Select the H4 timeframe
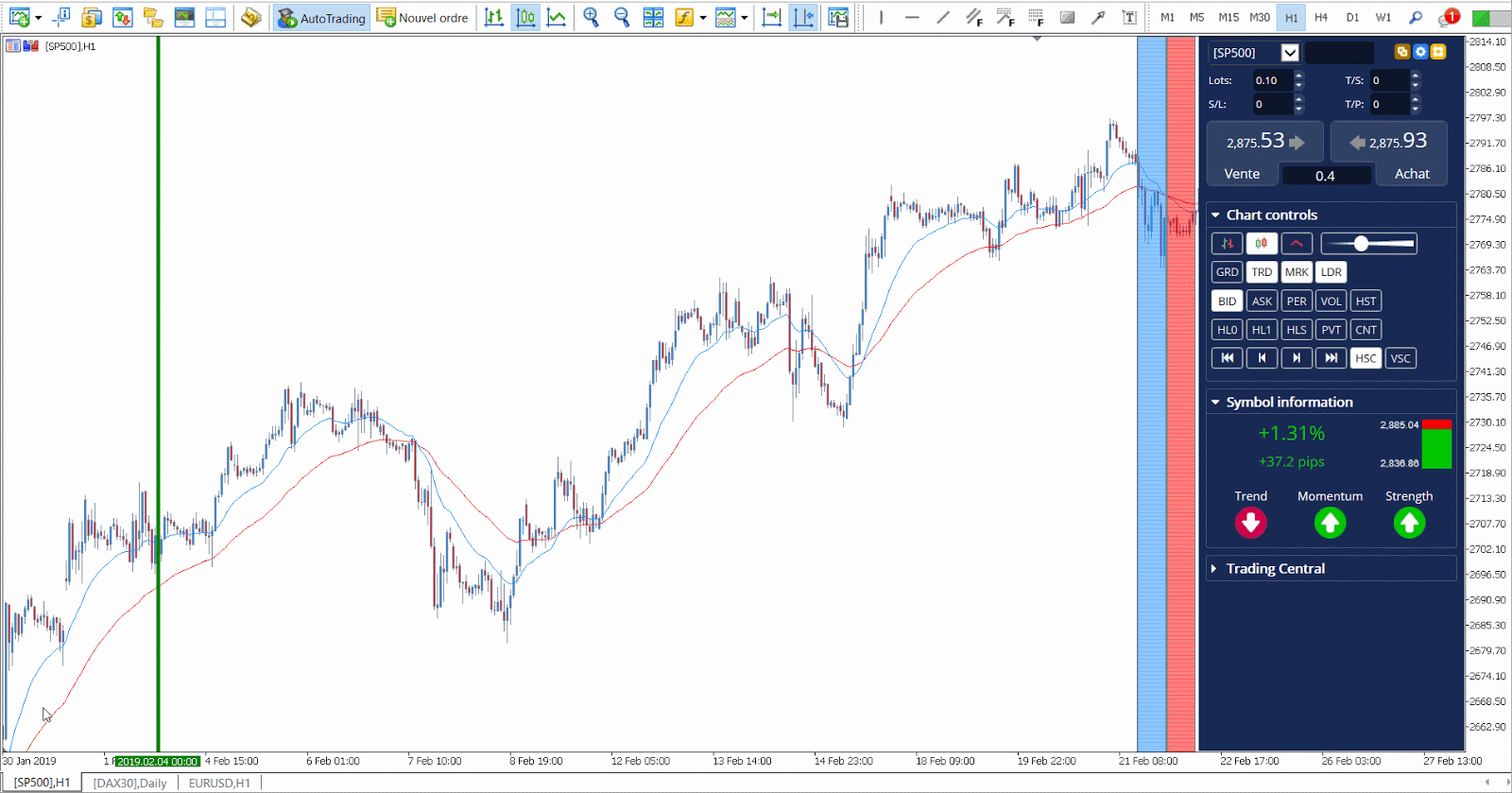 coord(1321,17)
